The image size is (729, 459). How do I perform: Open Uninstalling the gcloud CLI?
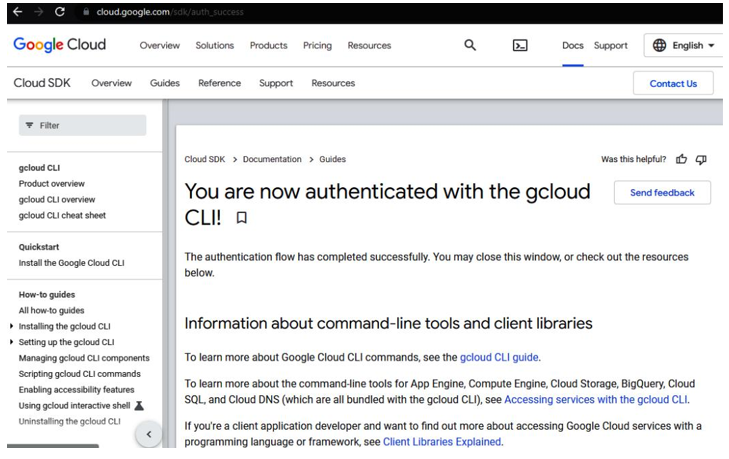coord(69,421)
